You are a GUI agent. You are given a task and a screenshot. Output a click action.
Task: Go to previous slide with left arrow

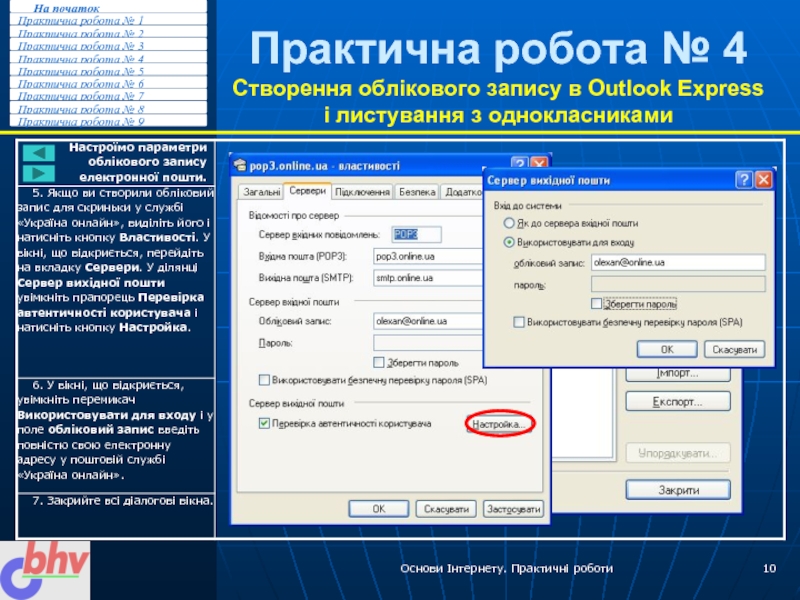point(38,153)
